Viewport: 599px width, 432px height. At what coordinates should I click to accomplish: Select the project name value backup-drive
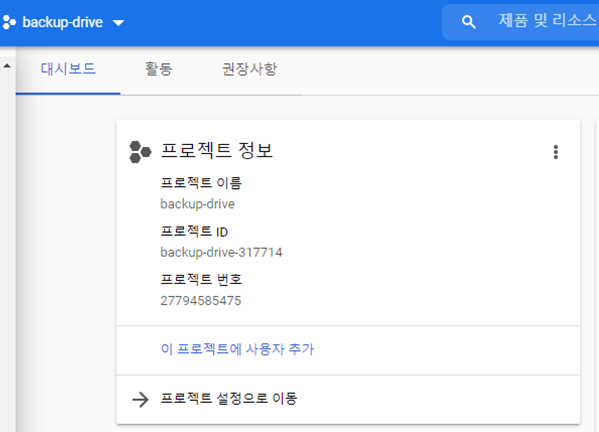[198, 204]
